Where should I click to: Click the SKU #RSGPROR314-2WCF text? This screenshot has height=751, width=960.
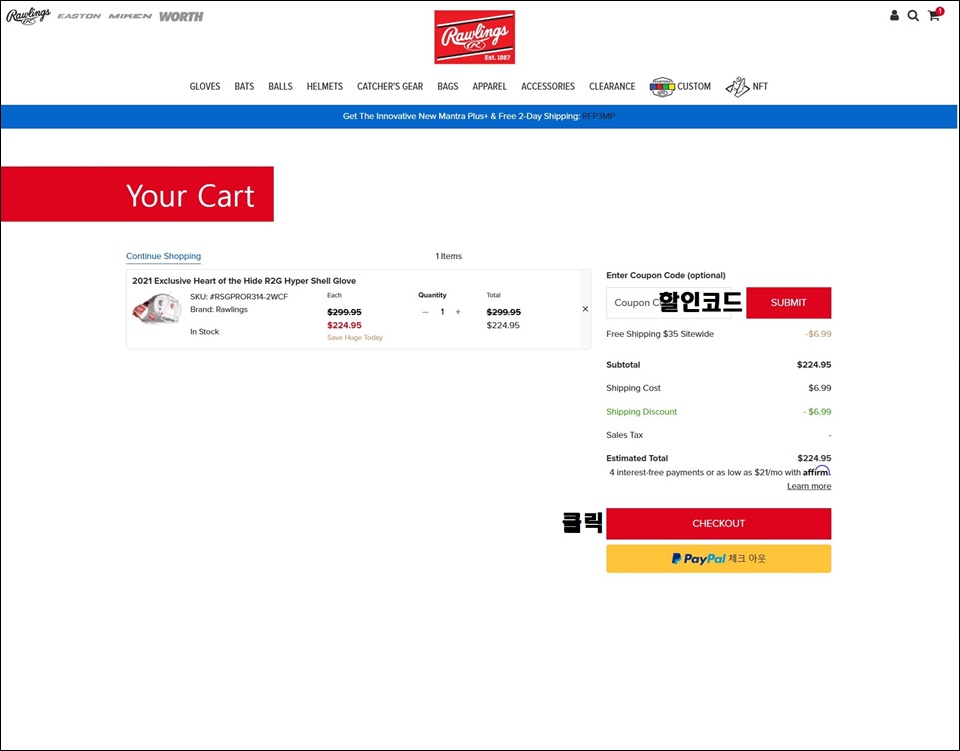pos(239,297)
